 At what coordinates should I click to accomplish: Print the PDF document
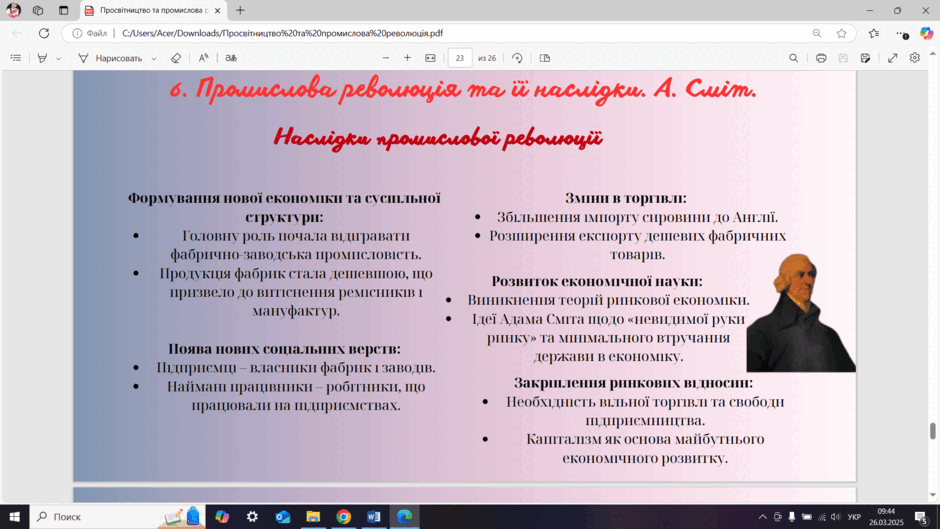pyautogui.click(x=821, y=58)
